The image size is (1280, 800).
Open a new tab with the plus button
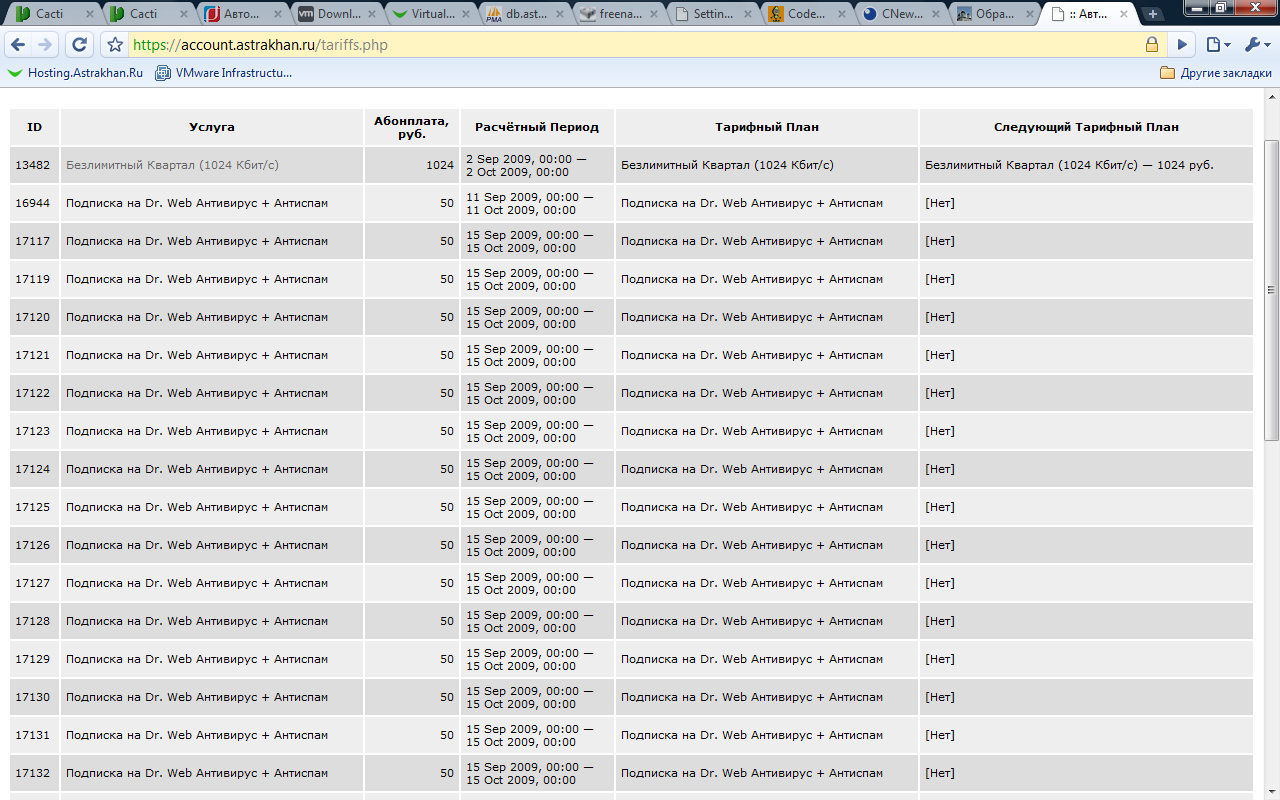pos(1153,14)
